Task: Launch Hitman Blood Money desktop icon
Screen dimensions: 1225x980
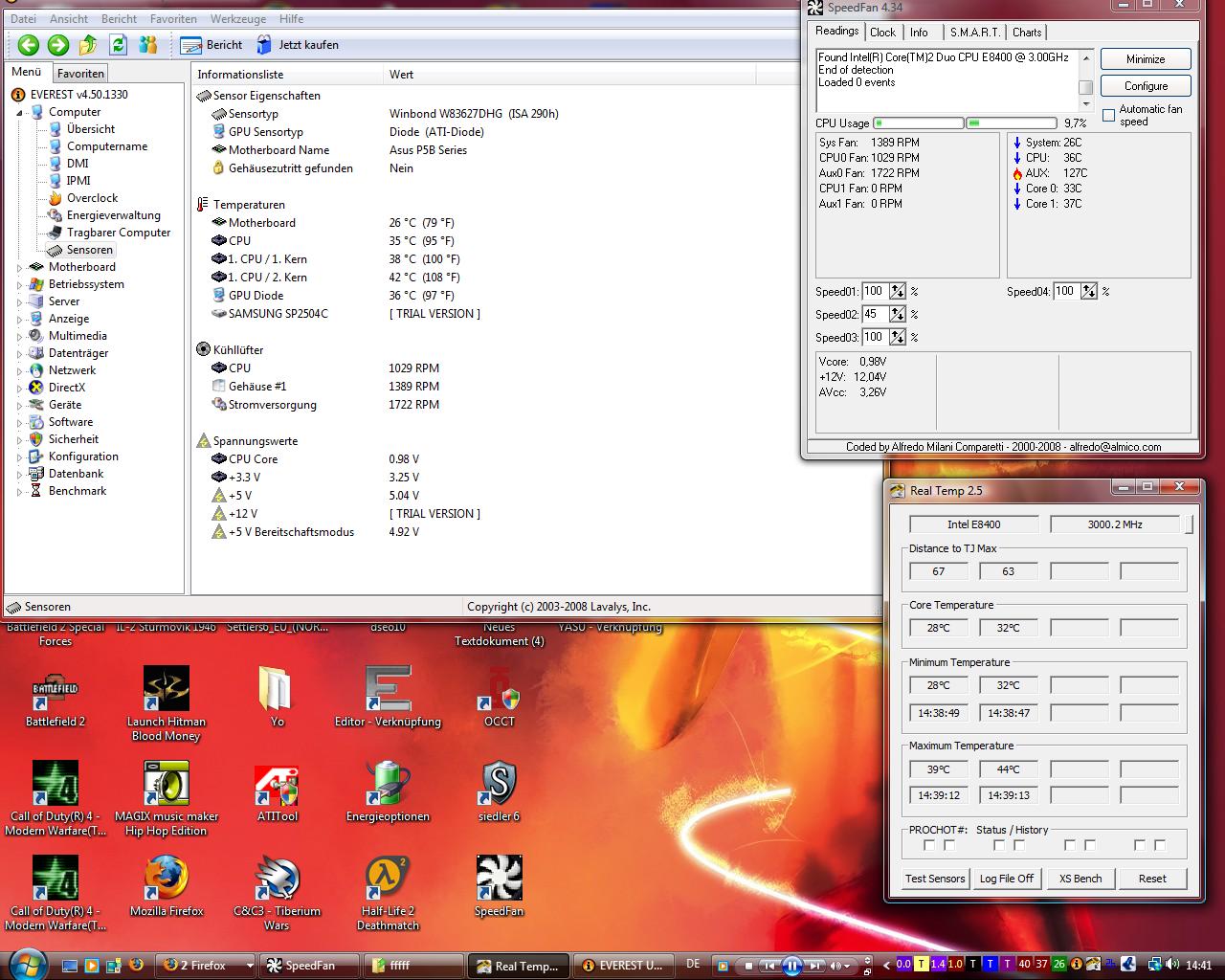Action: pyautogui.click(x=167, y=705)
